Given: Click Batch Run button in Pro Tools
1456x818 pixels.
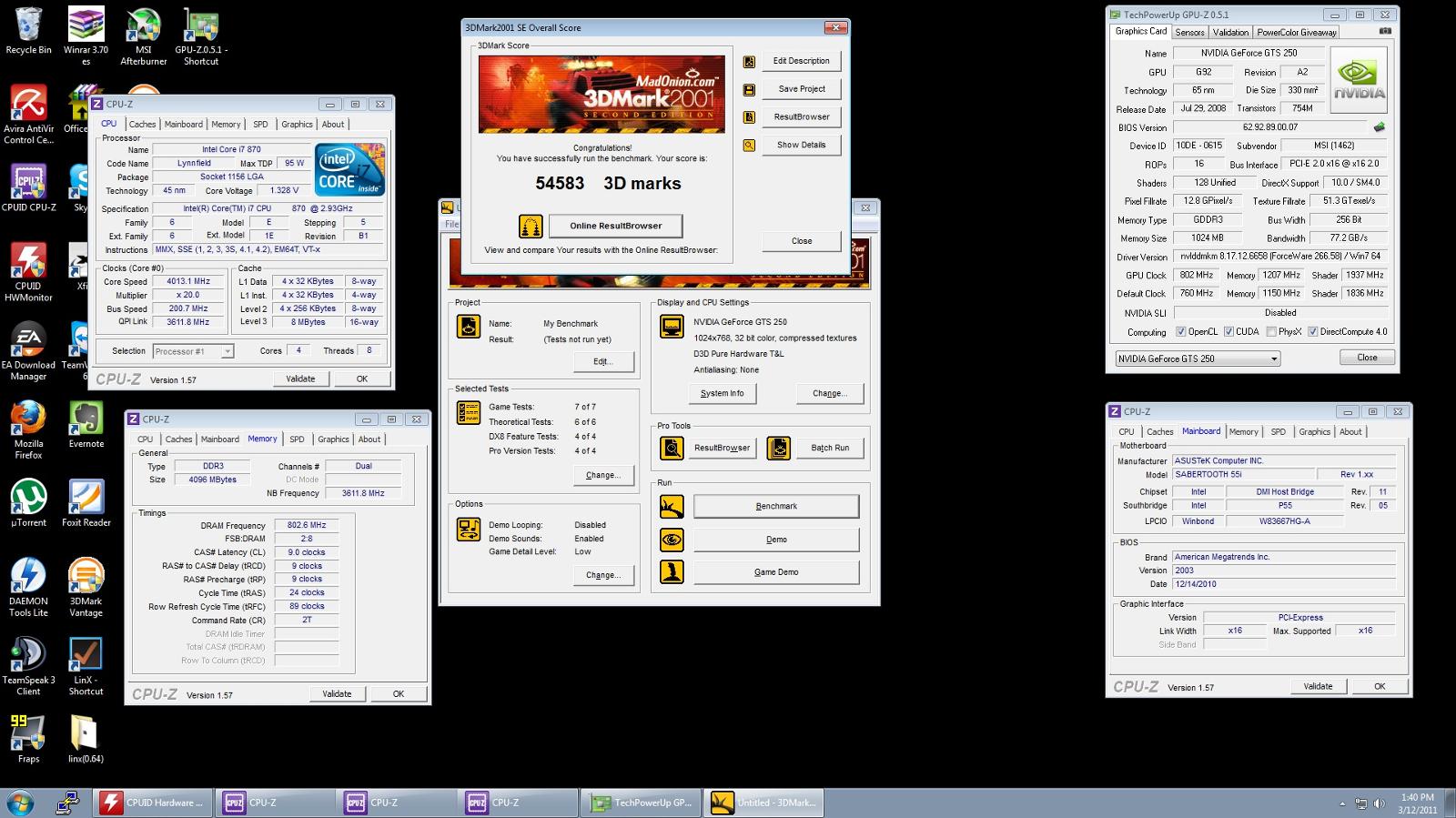Looking at the screenshot, I should click(830, 448).
